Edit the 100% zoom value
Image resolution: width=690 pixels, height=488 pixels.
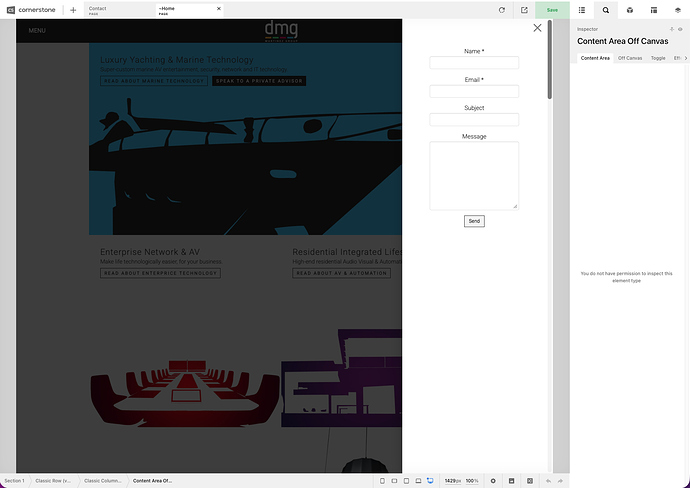point(472,481)
